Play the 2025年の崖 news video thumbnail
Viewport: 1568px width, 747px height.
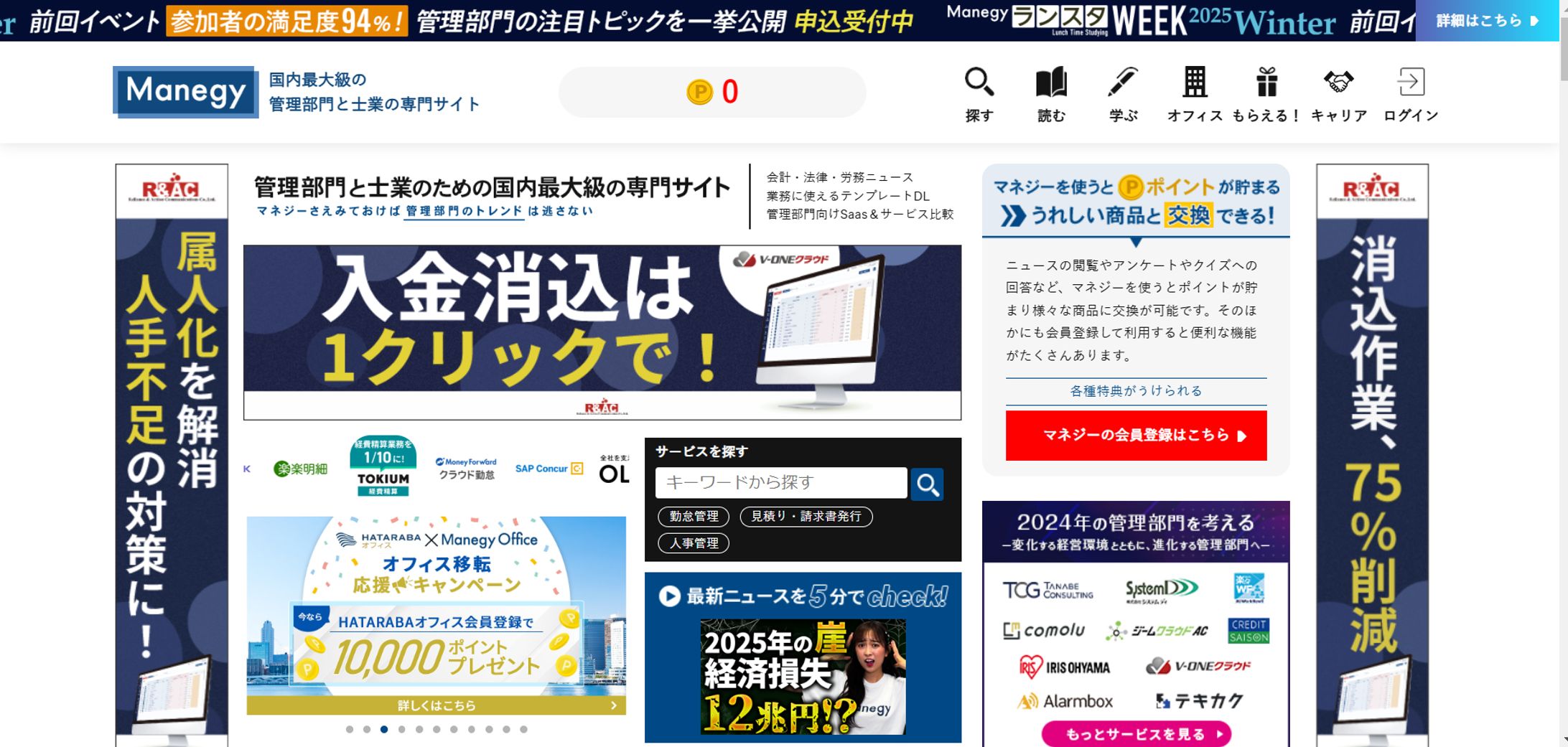(803, 677)
